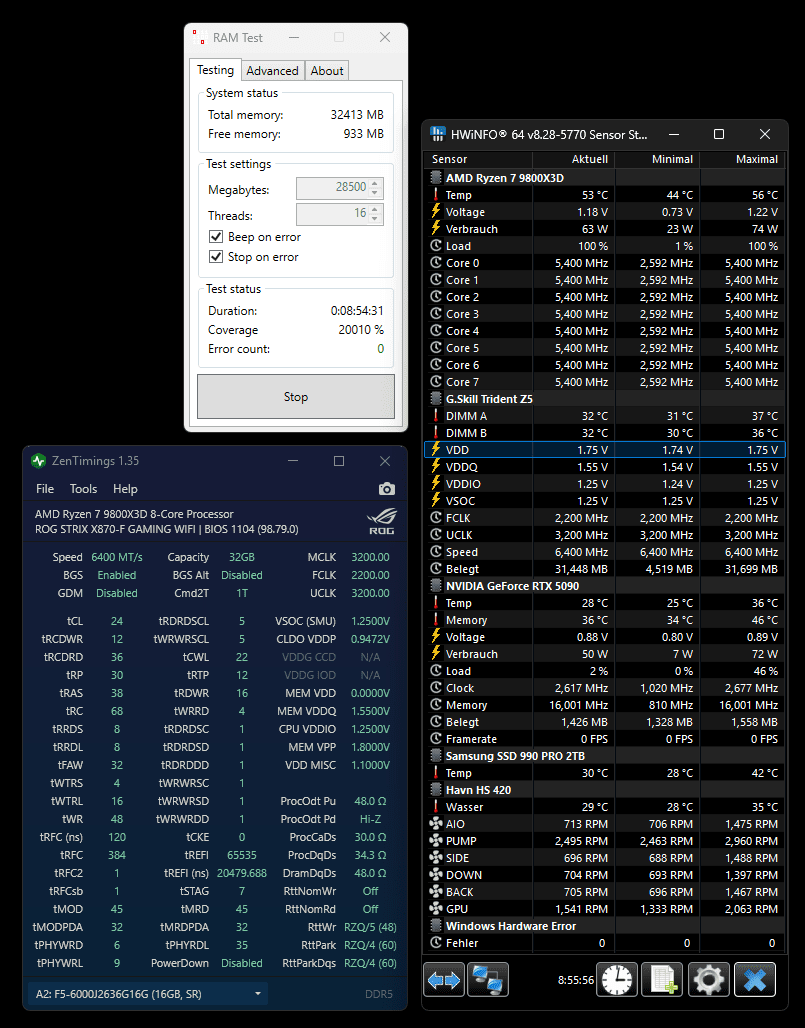The image size is (805, 1028).
Task: Click clock icon beside FCLK row
Action: (435, 517)
